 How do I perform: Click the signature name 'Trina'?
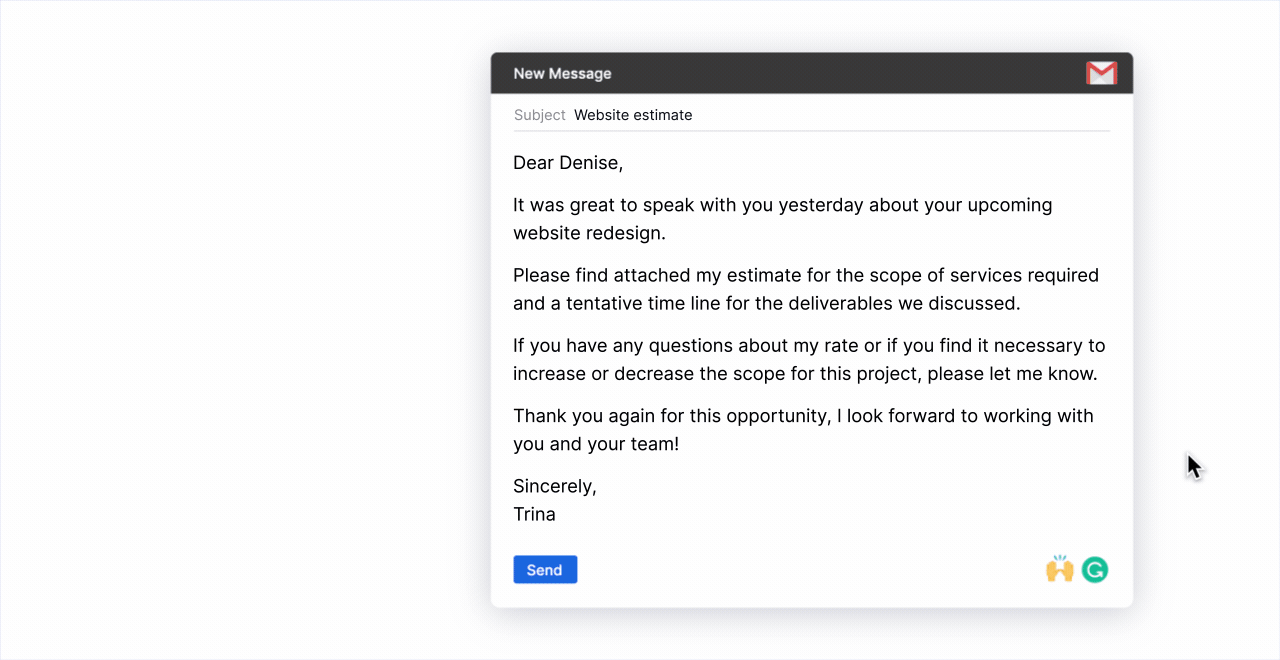pos(534,515)
